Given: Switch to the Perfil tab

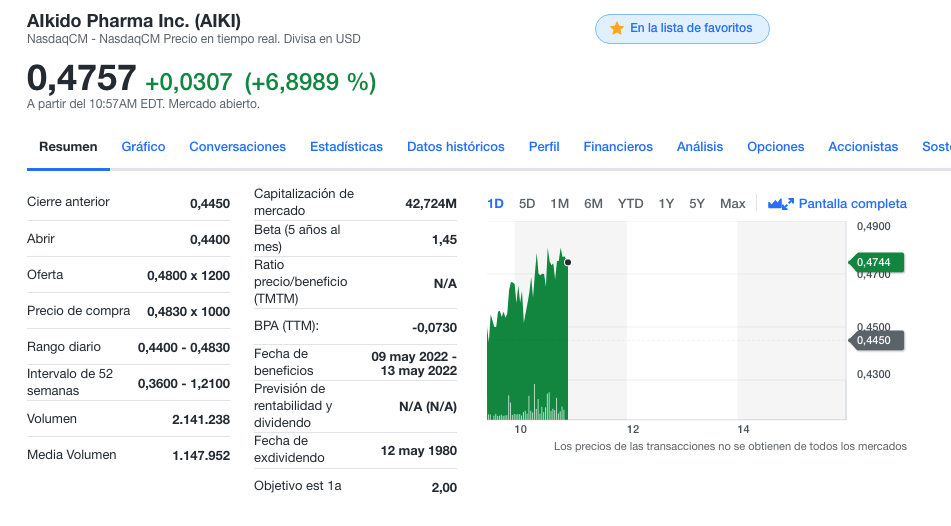Looking at the screenshot, I should (x=544, y=147).
